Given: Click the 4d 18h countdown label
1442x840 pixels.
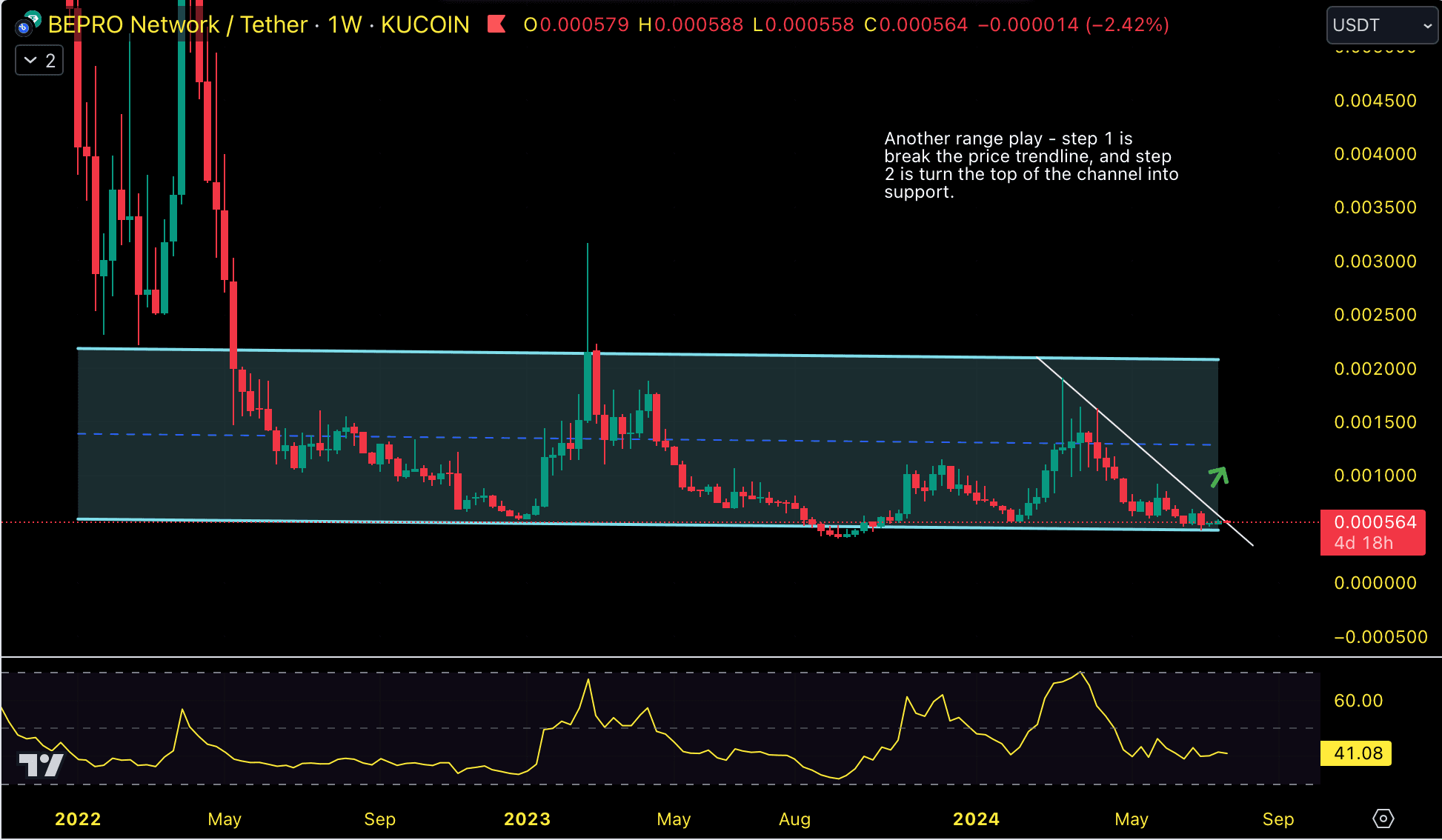Looking at the screenshot, I should coord(1363,543).
